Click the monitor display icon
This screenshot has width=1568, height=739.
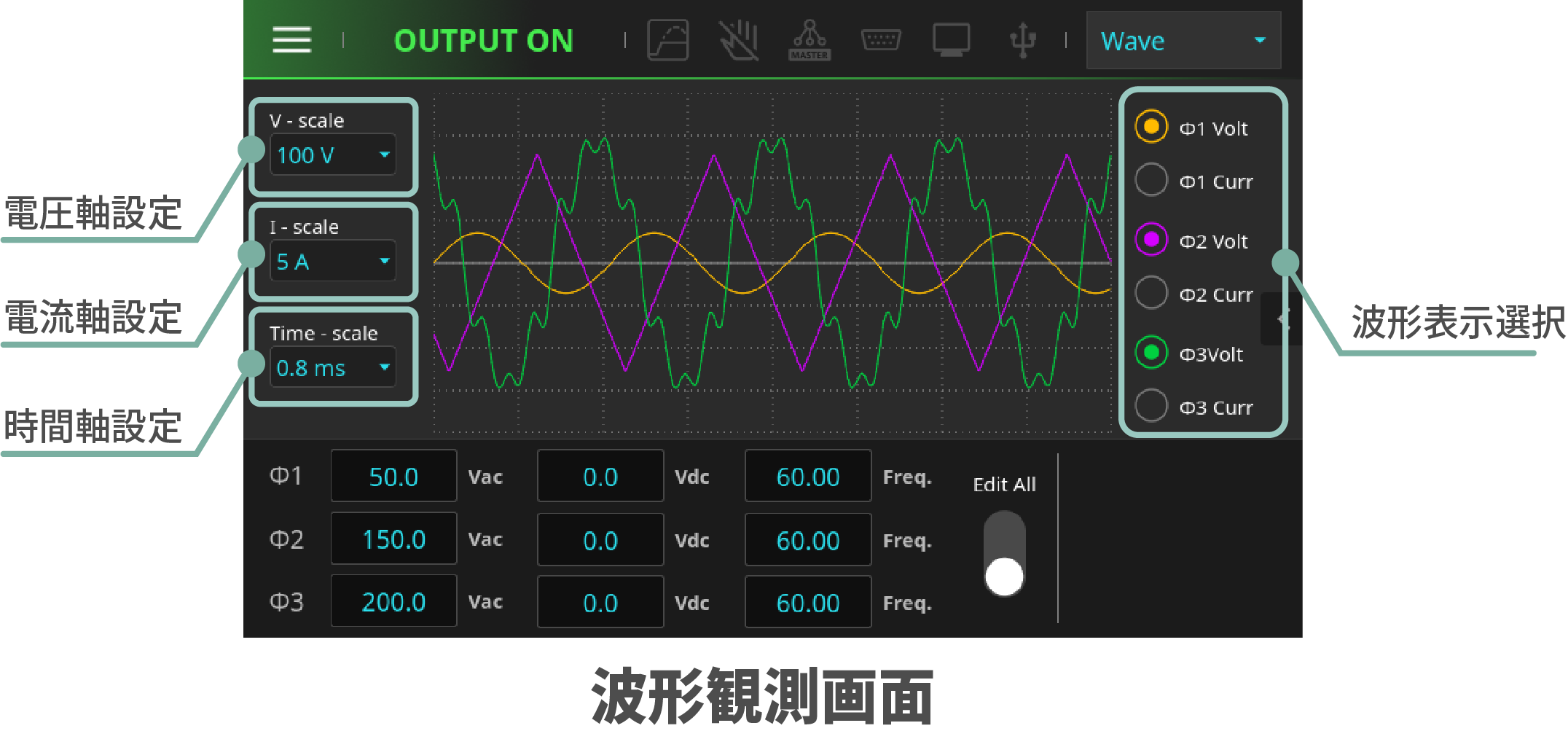pos(951,40)
